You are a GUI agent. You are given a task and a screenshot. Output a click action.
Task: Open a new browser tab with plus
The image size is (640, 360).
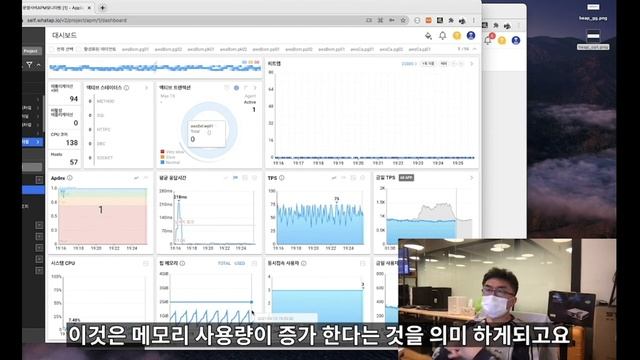click(x=102, y=7)
